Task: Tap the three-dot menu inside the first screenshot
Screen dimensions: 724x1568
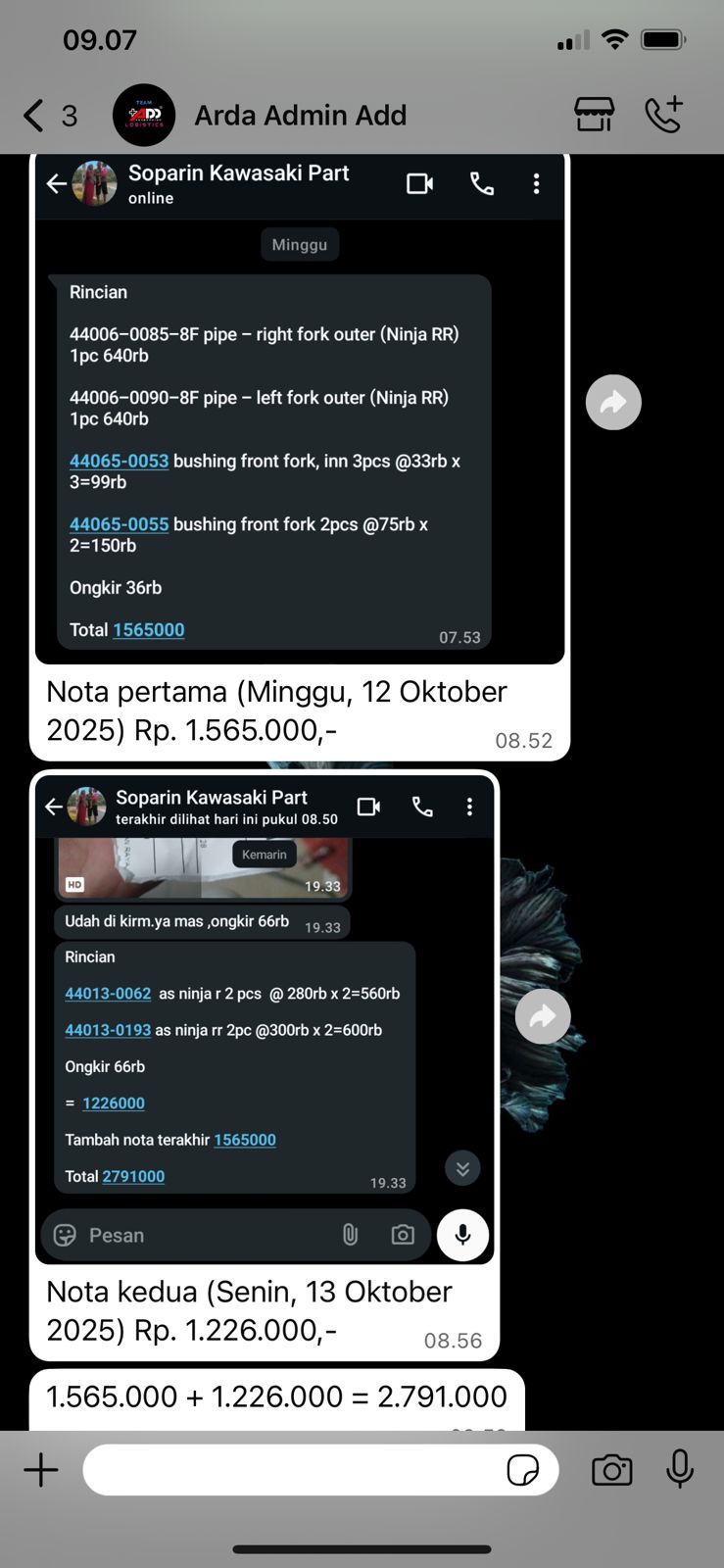Action: pos(536,183)
